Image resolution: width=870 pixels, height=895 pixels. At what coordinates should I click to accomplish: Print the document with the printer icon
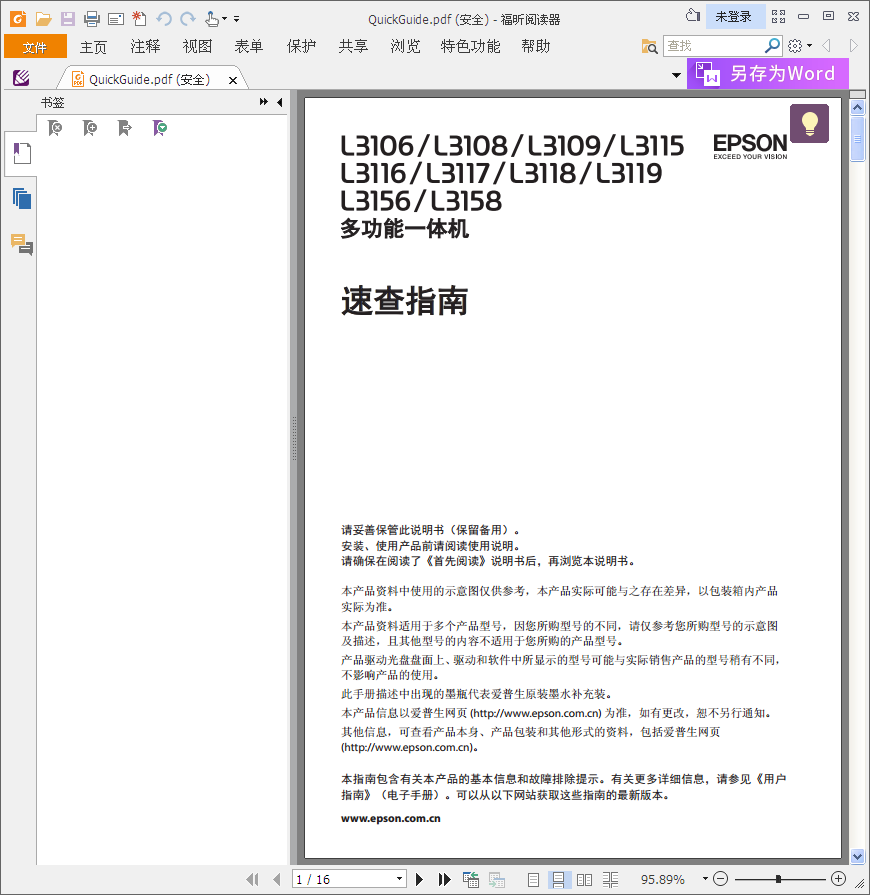tap(91, 19)
